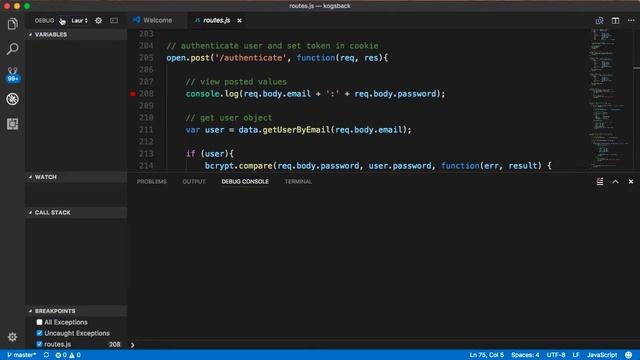Collapse the Watch section
This screenshot has width=640, height=360.
click(x=76, y=177)
